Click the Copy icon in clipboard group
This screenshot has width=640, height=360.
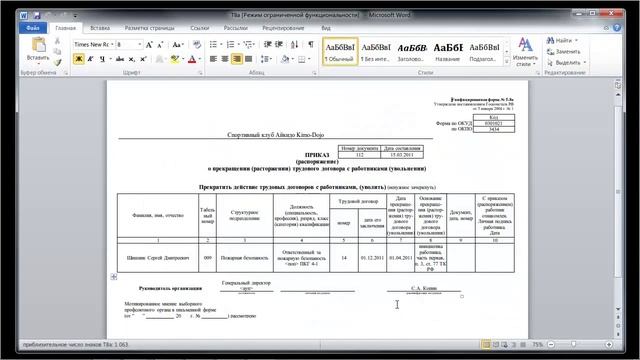[x=57, y=51]
